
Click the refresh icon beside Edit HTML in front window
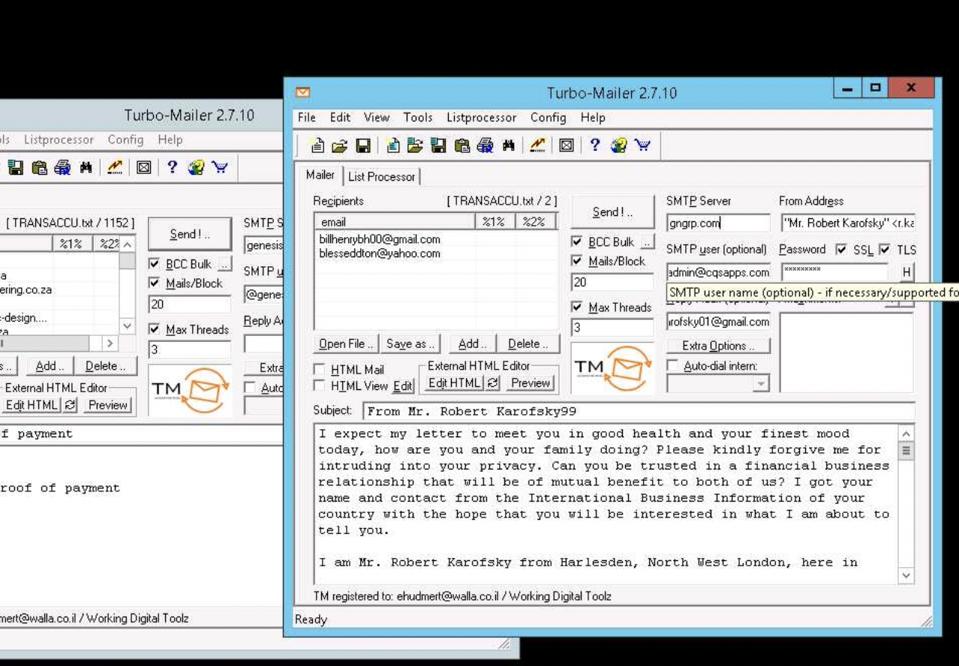coord(492,383)
